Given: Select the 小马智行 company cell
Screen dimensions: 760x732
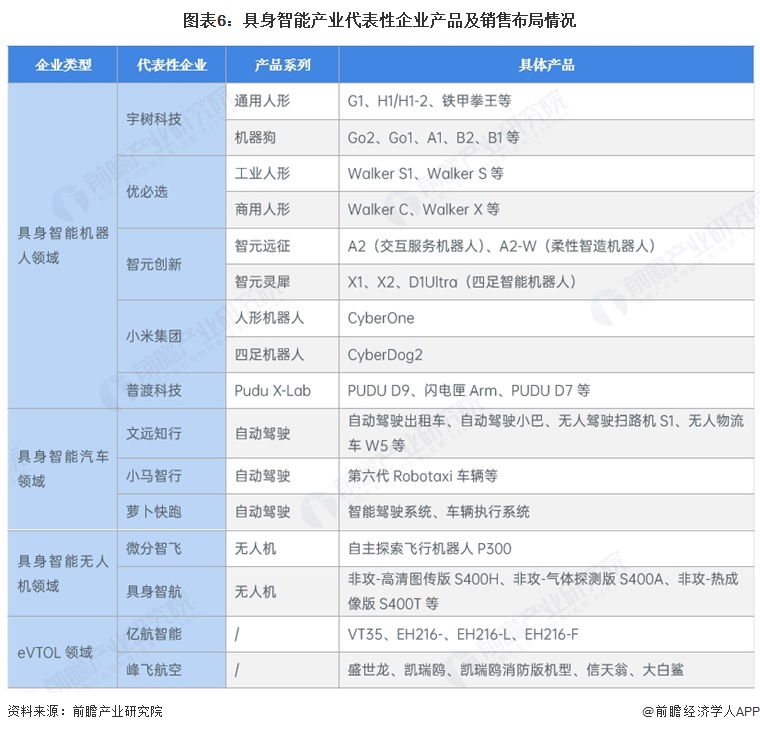Looking at the screenshot, I should click(172, 476).
